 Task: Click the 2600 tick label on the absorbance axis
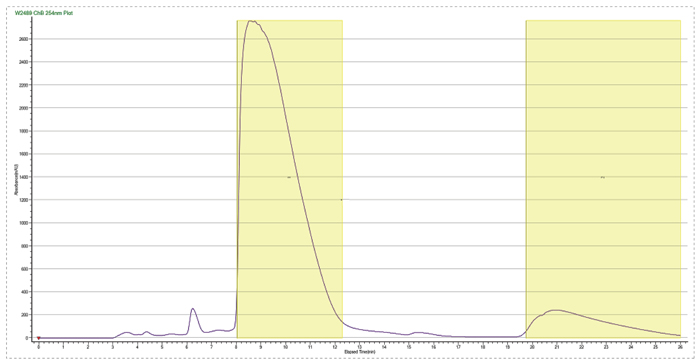click(x=23, y=39)
